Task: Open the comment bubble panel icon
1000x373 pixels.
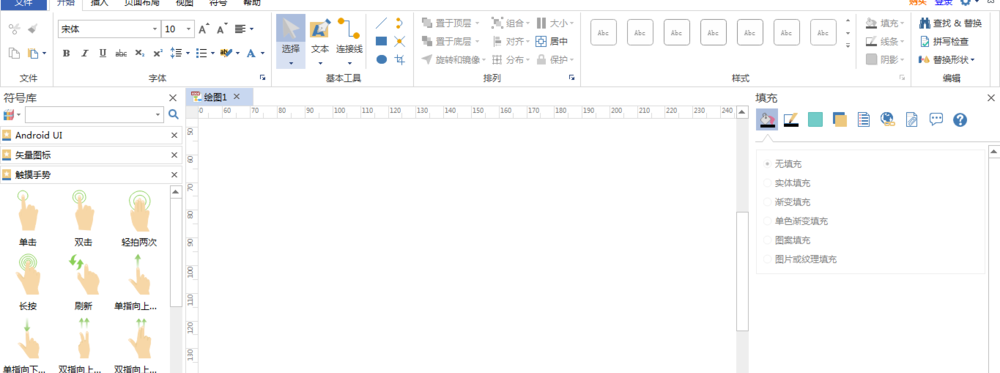Action: [936, 119]
